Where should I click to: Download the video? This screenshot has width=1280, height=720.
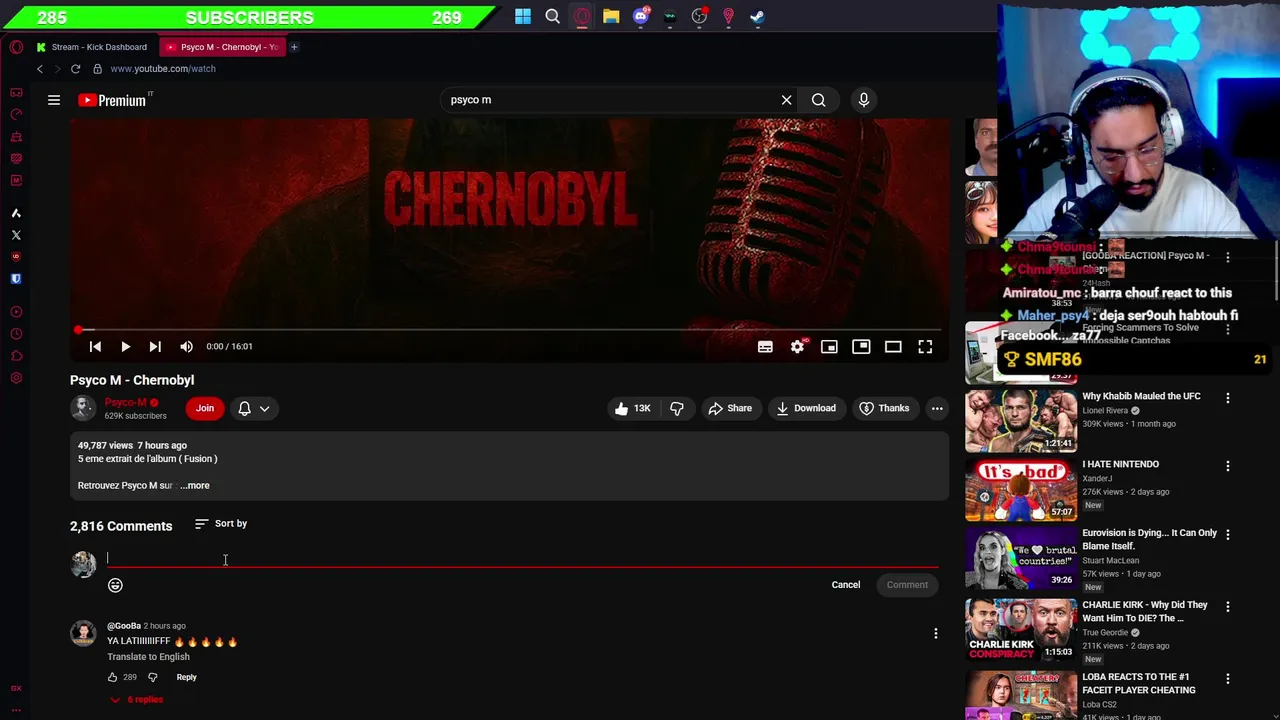tap(806, 408)
